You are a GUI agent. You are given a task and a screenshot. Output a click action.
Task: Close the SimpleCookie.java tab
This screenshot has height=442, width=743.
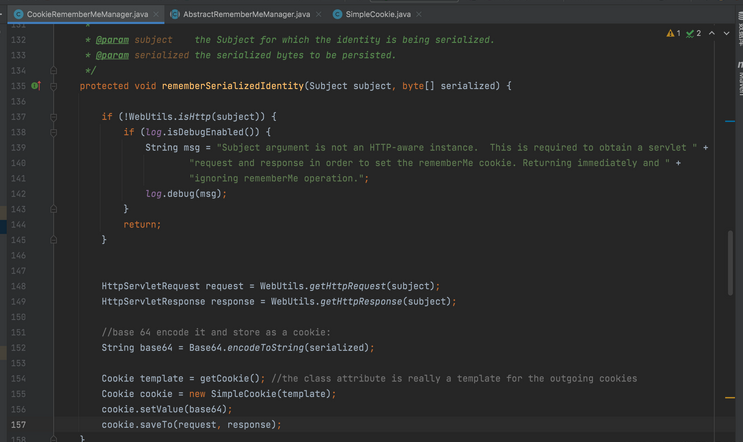coord(419,14)
